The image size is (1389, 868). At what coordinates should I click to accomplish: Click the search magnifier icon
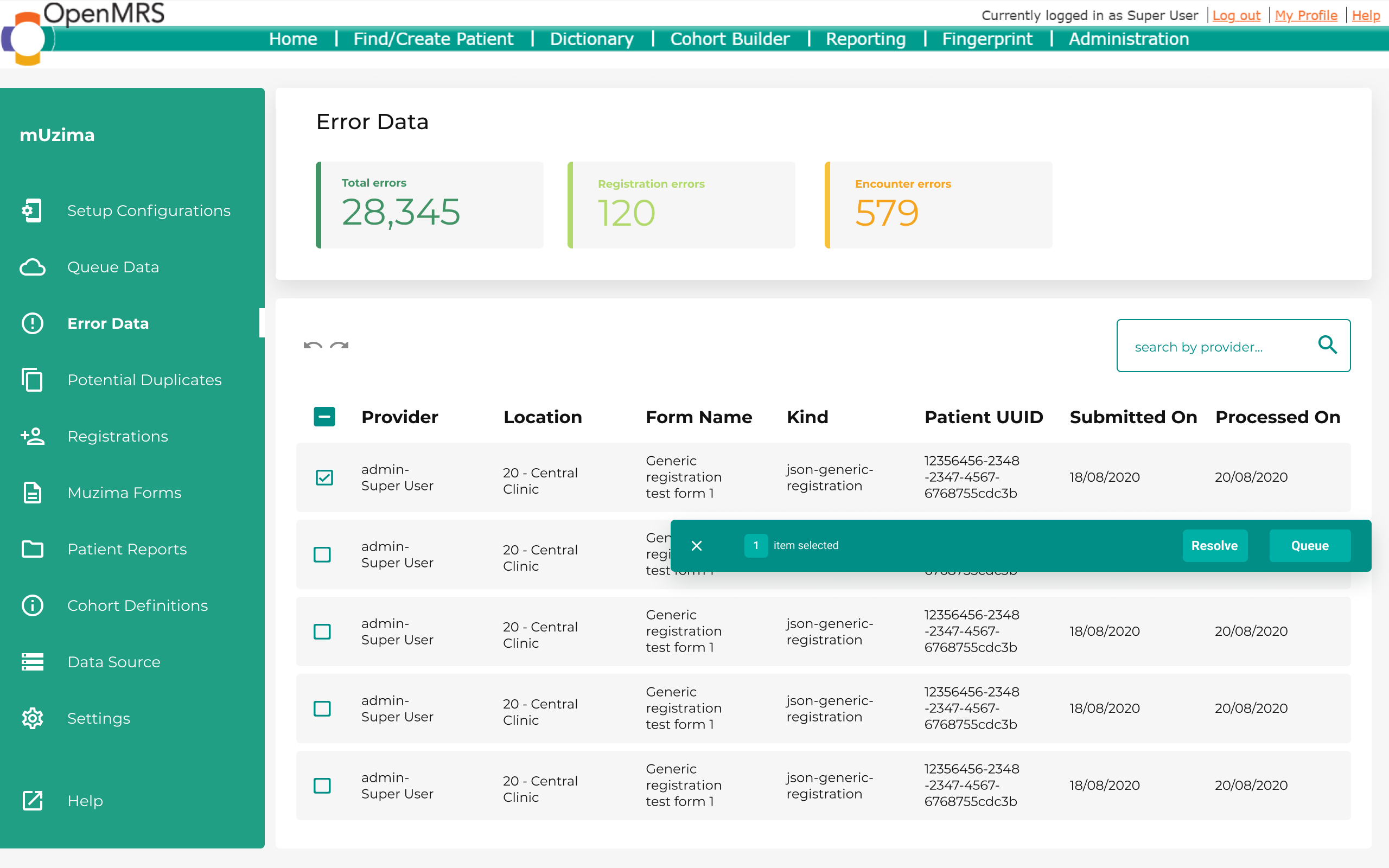point(1327,345)
